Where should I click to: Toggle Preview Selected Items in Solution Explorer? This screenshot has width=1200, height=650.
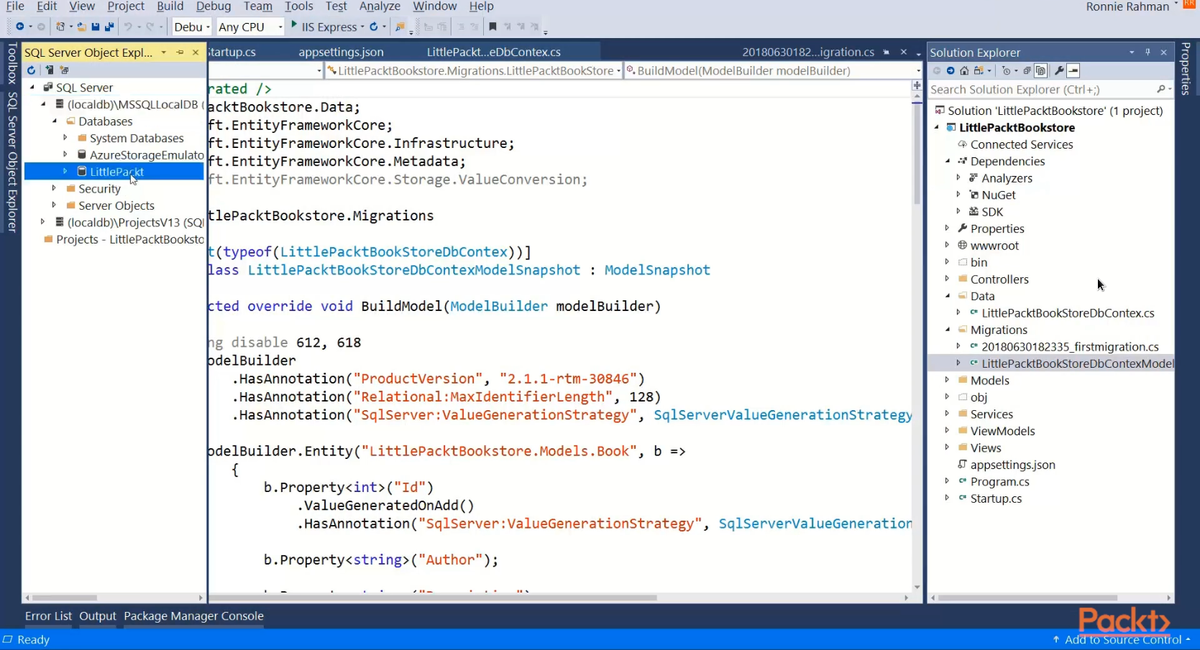point(1073,71)
